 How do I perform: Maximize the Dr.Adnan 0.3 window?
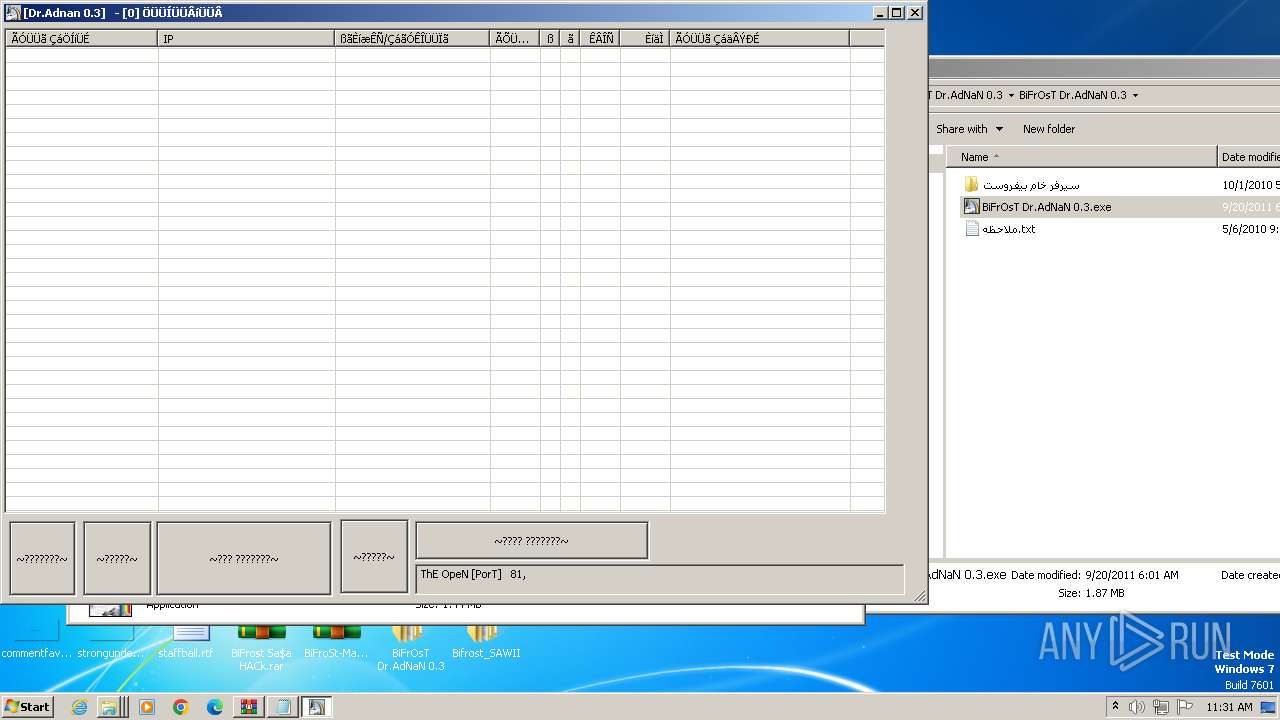tap(896, 13)
